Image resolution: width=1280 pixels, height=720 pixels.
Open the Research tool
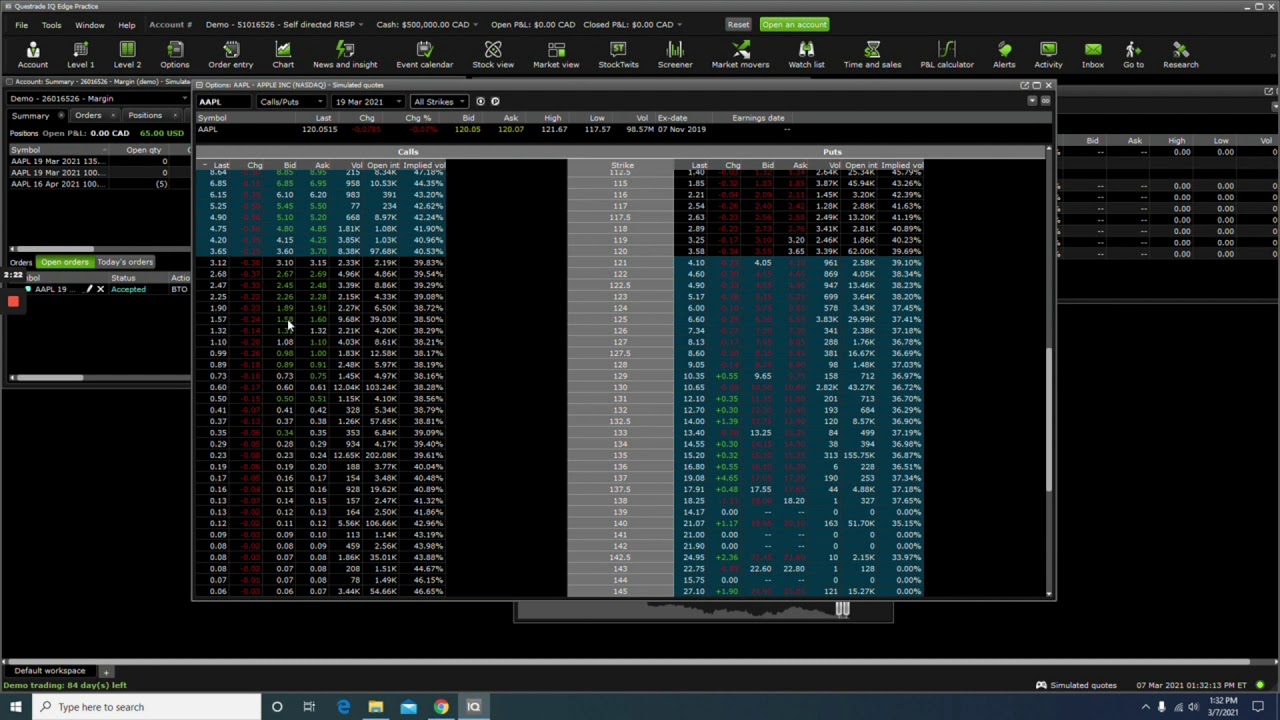pos(1180,54)
